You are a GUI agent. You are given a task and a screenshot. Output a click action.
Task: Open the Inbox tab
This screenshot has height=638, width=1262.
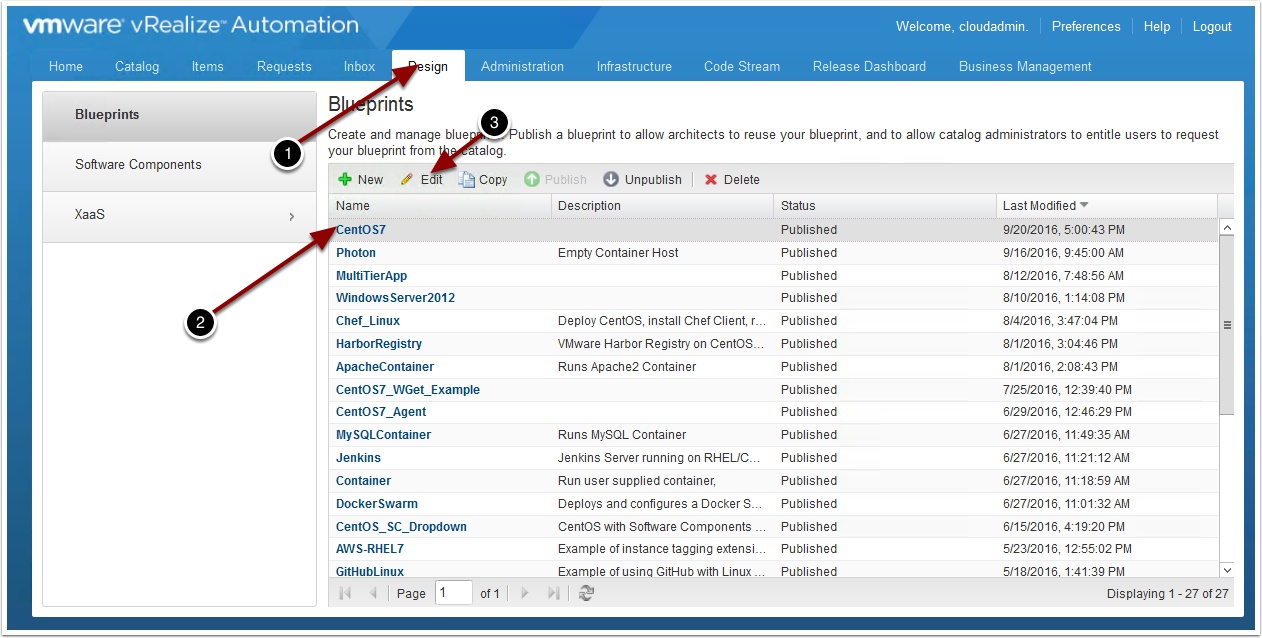[359, 66]
